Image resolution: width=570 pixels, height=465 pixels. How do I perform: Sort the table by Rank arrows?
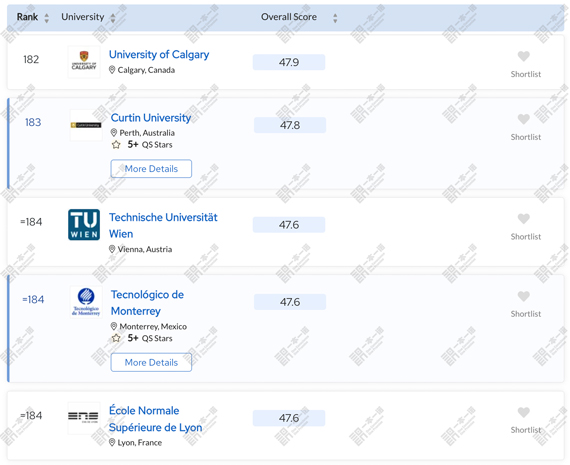click(47, 18)
